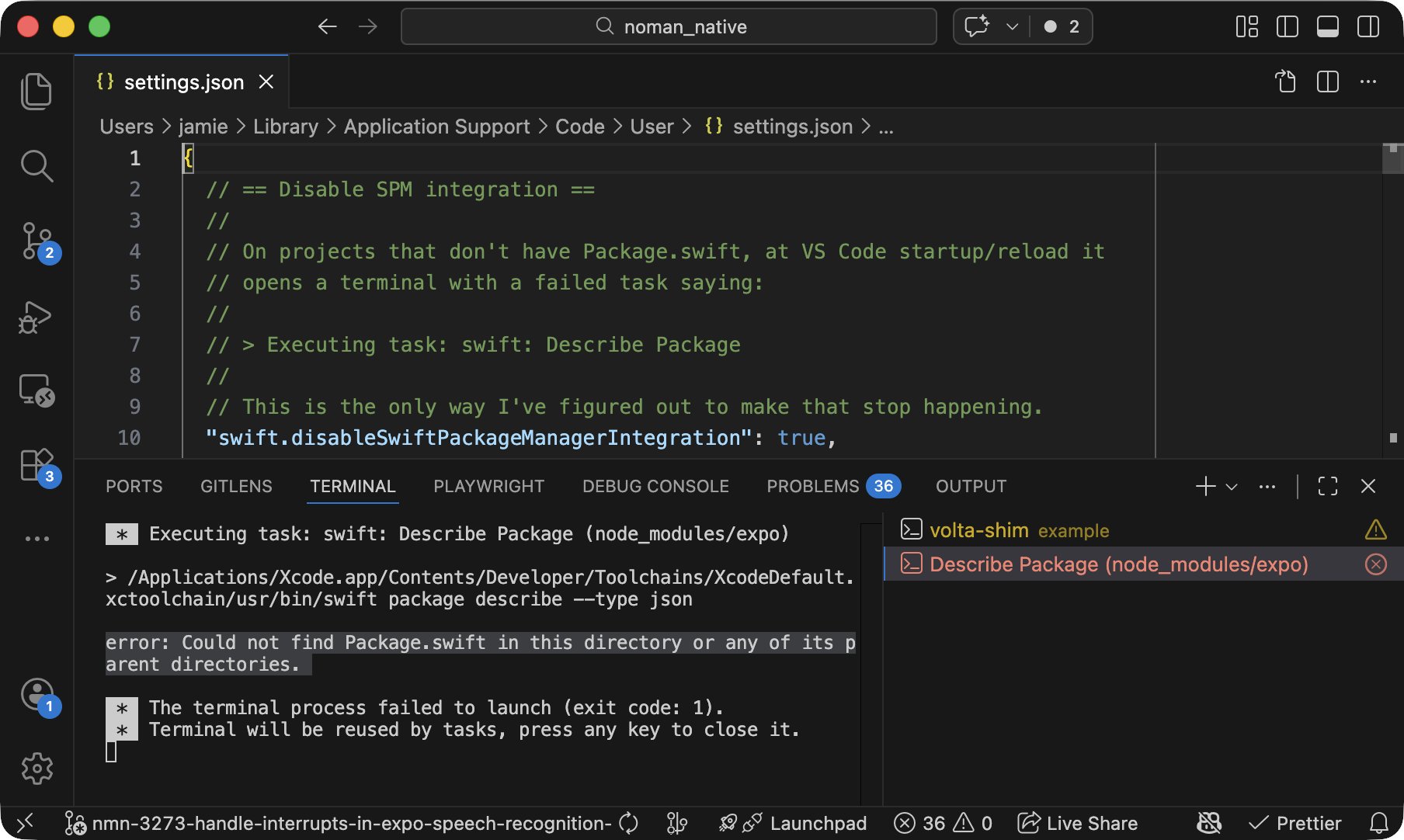Open the Remote Explorer view
The image size is (1404, 840).
36,390
